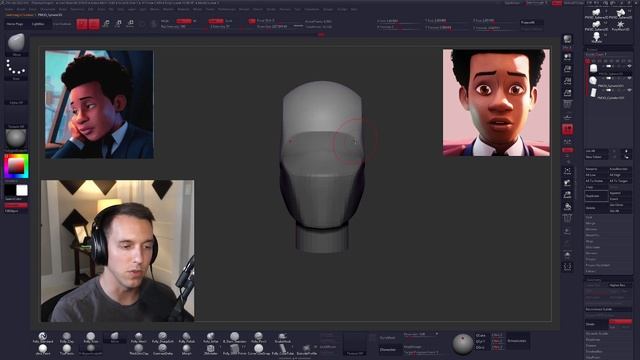Toggle Live Boolean mode
This screenshot has width=640, height=360.
click(62, 24)
